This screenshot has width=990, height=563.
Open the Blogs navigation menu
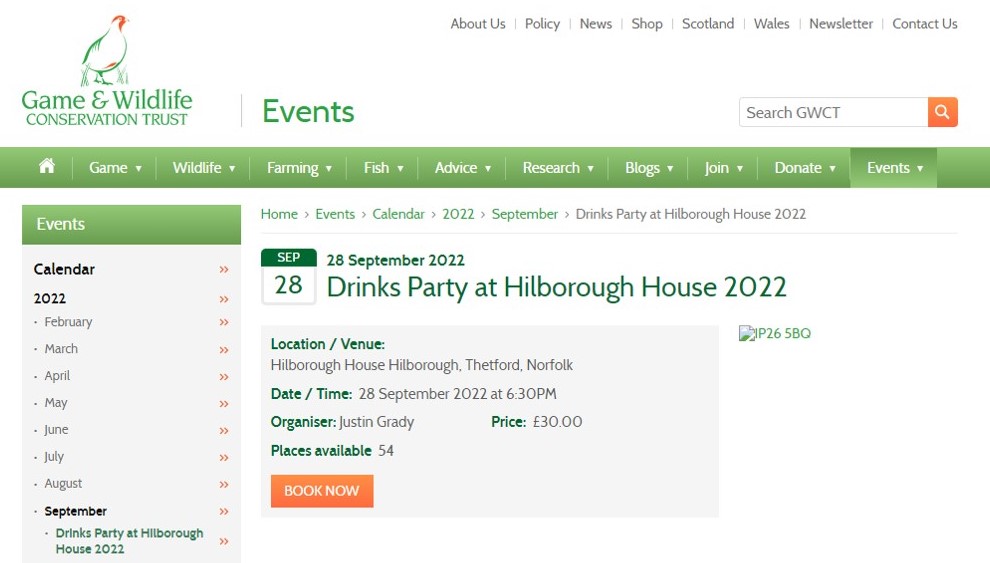[648, 168]
